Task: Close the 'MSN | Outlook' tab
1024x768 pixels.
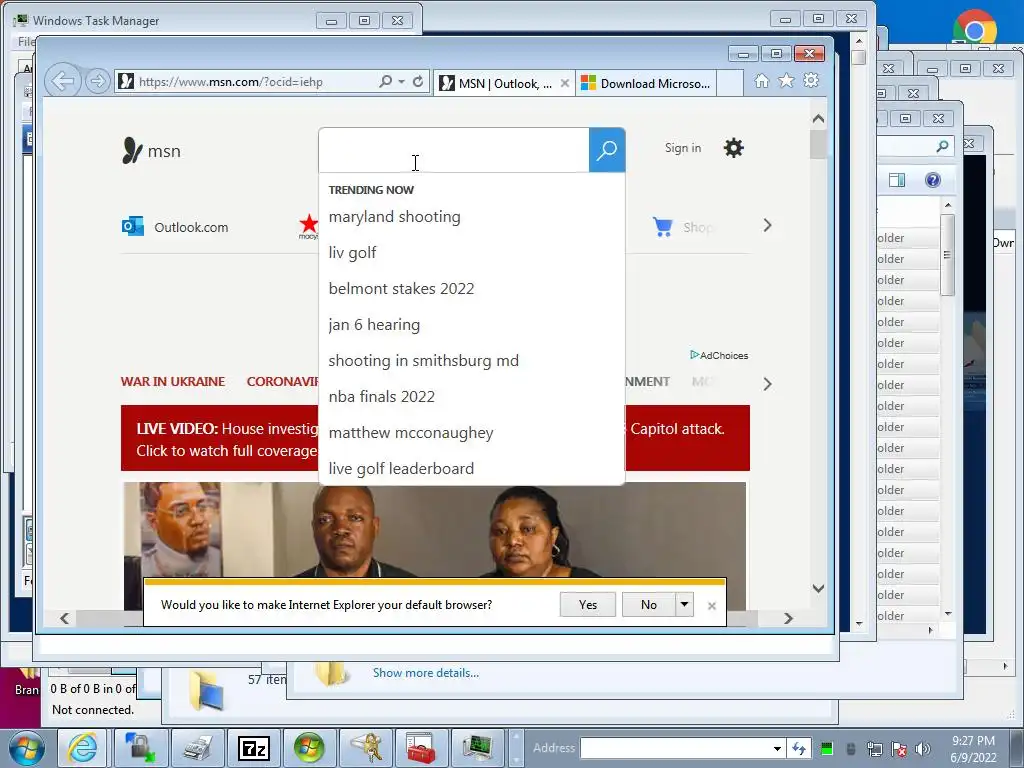Action: [565, 84]
